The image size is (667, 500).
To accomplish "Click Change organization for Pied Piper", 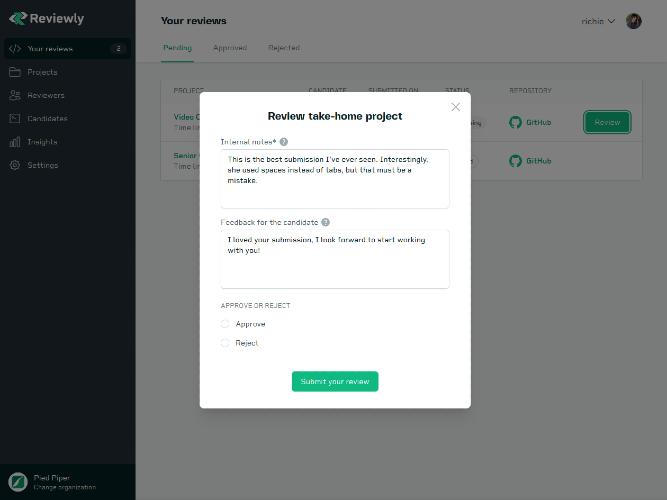I will (65, 488).
